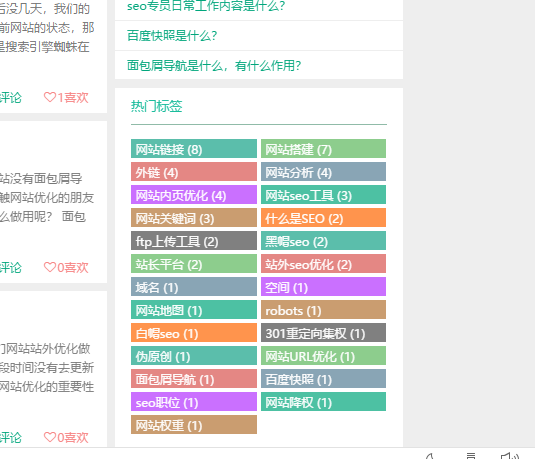The image size is (535, 459).
Task: Open 面包屑导航是什么，有什么作用? article
Action: click(214, 66)
